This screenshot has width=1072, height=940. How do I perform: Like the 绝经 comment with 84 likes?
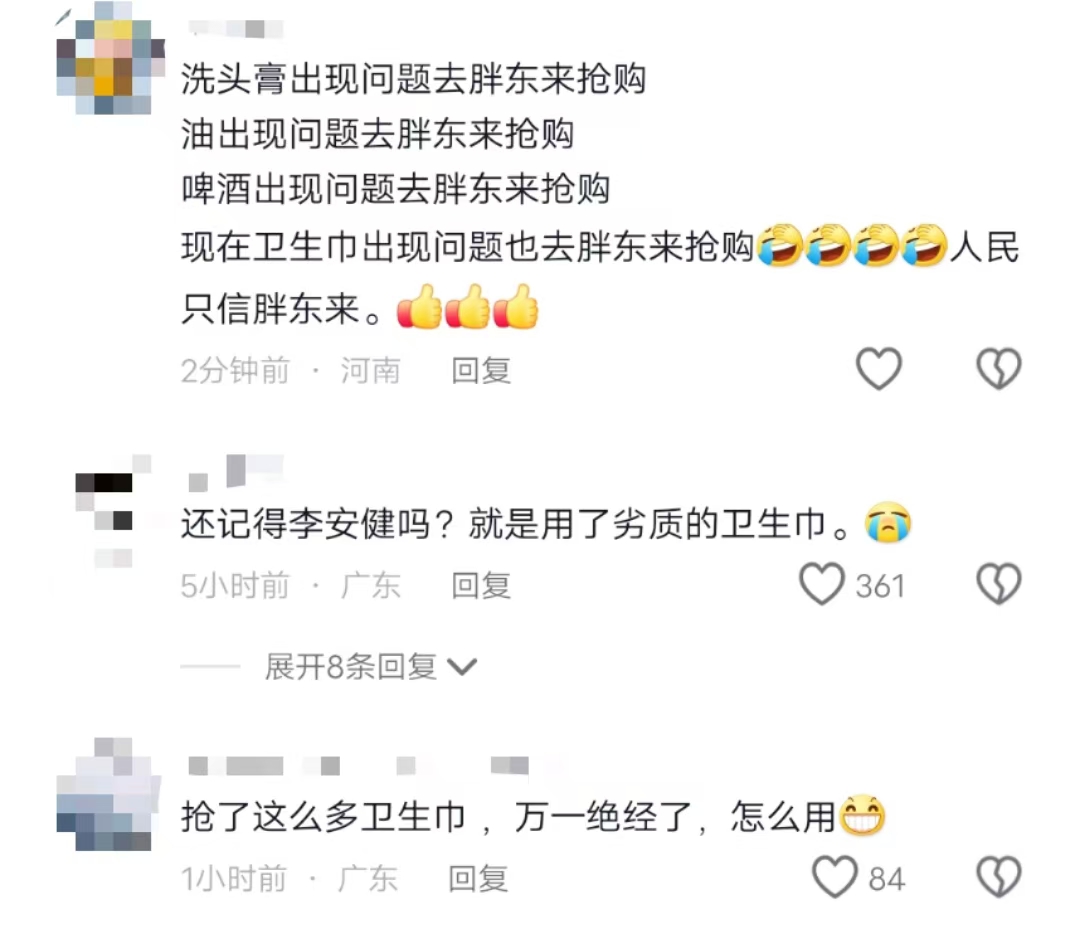835,877
